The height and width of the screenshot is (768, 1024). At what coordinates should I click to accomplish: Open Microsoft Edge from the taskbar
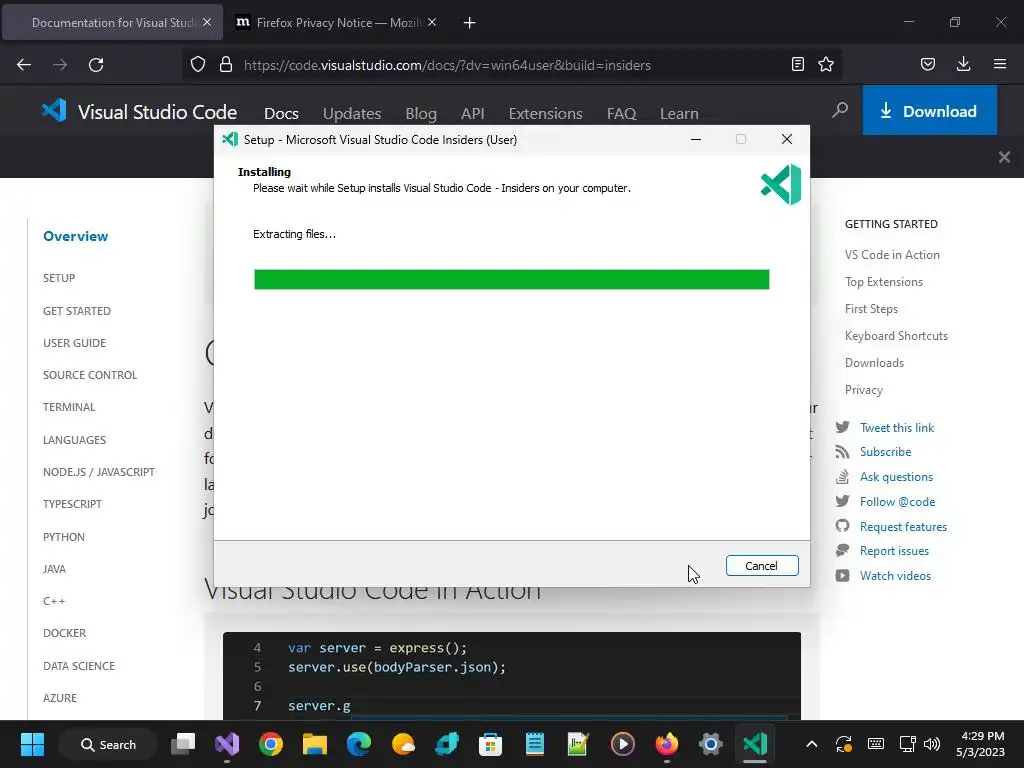pos(359,744)
